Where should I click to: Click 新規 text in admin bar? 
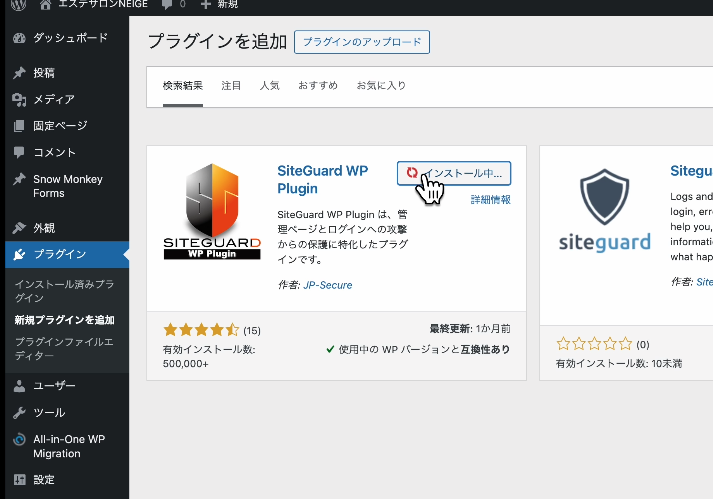(227, 4)
